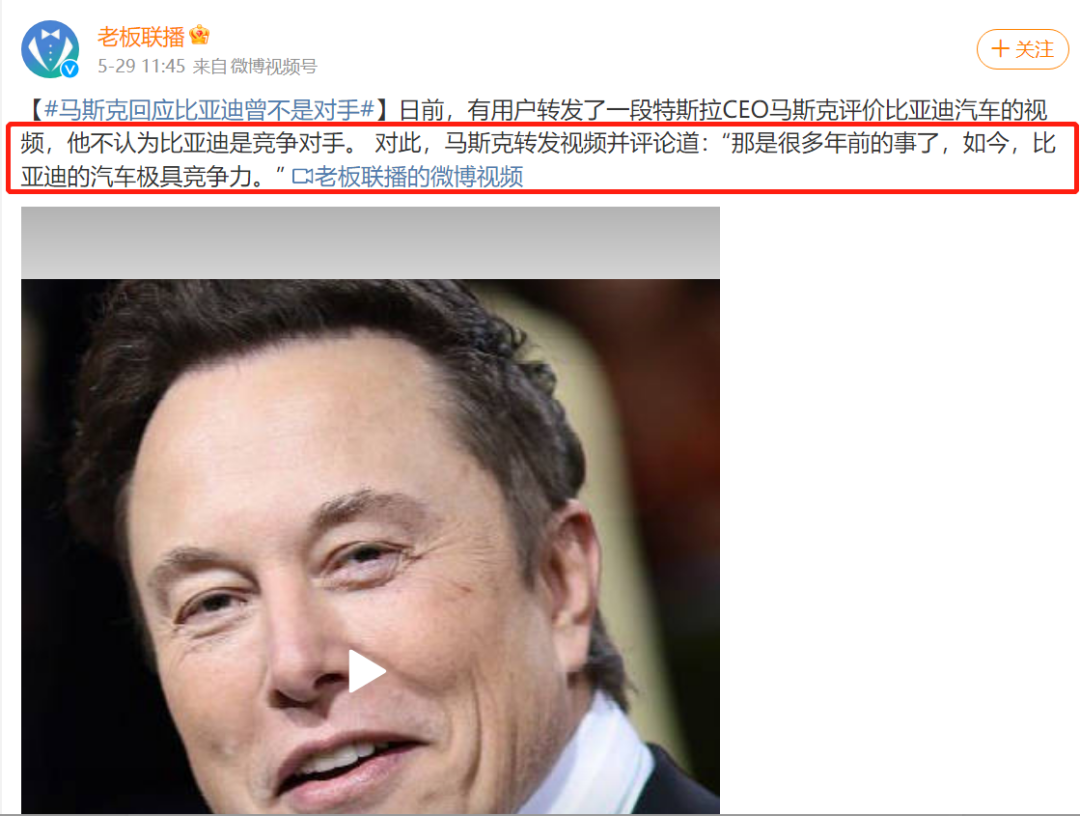Click the video camera icon before video link
Image resolution: width=1080 pixels, height=816 pixels.
tap(302, 177)
